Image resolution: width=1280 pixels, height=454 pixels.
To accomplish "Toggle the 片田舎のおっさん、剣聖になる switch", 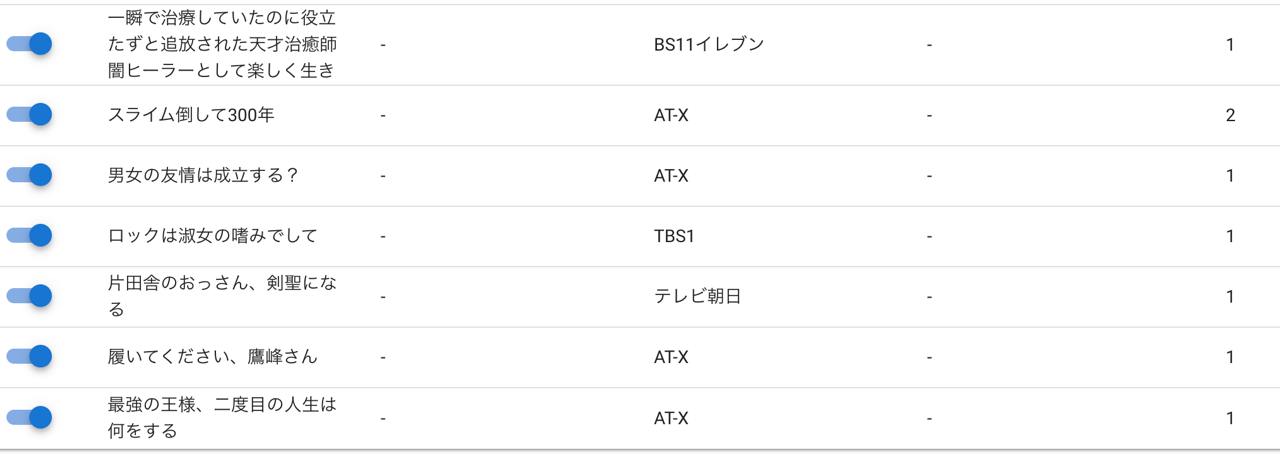I will coord(29,296).
